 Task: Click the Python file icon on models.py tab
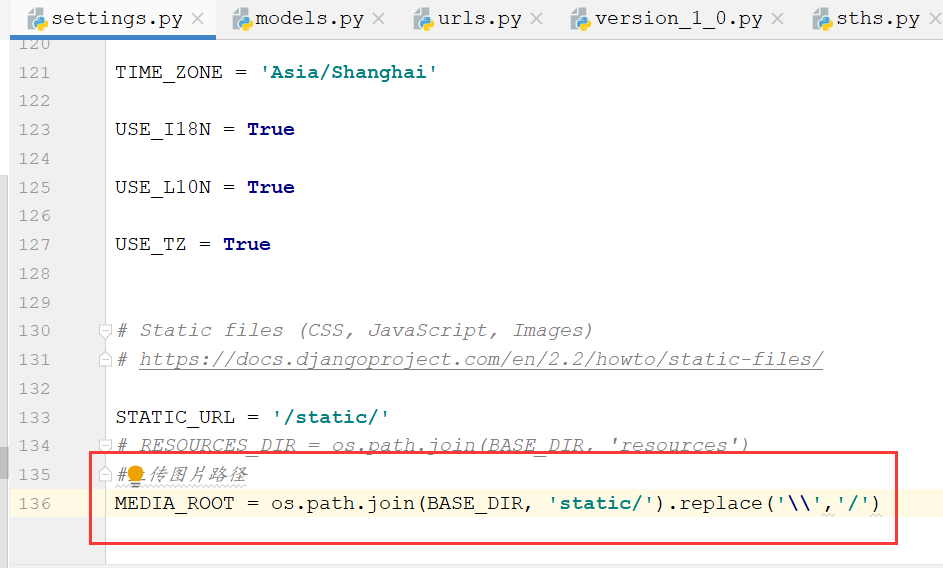click(x=242, y=20)
